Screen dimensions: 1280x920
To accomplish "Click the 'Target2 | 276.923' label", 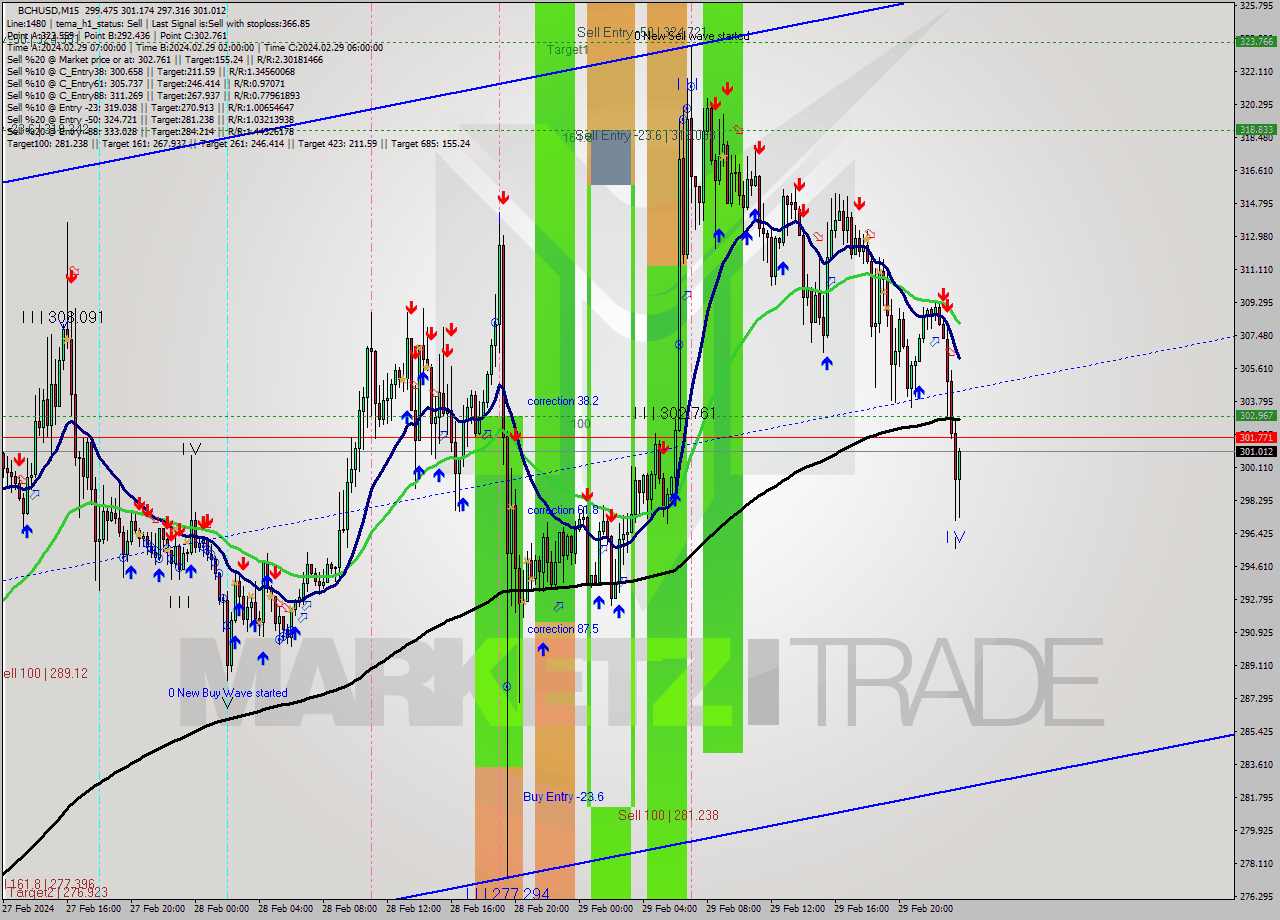I will [56, 892].
